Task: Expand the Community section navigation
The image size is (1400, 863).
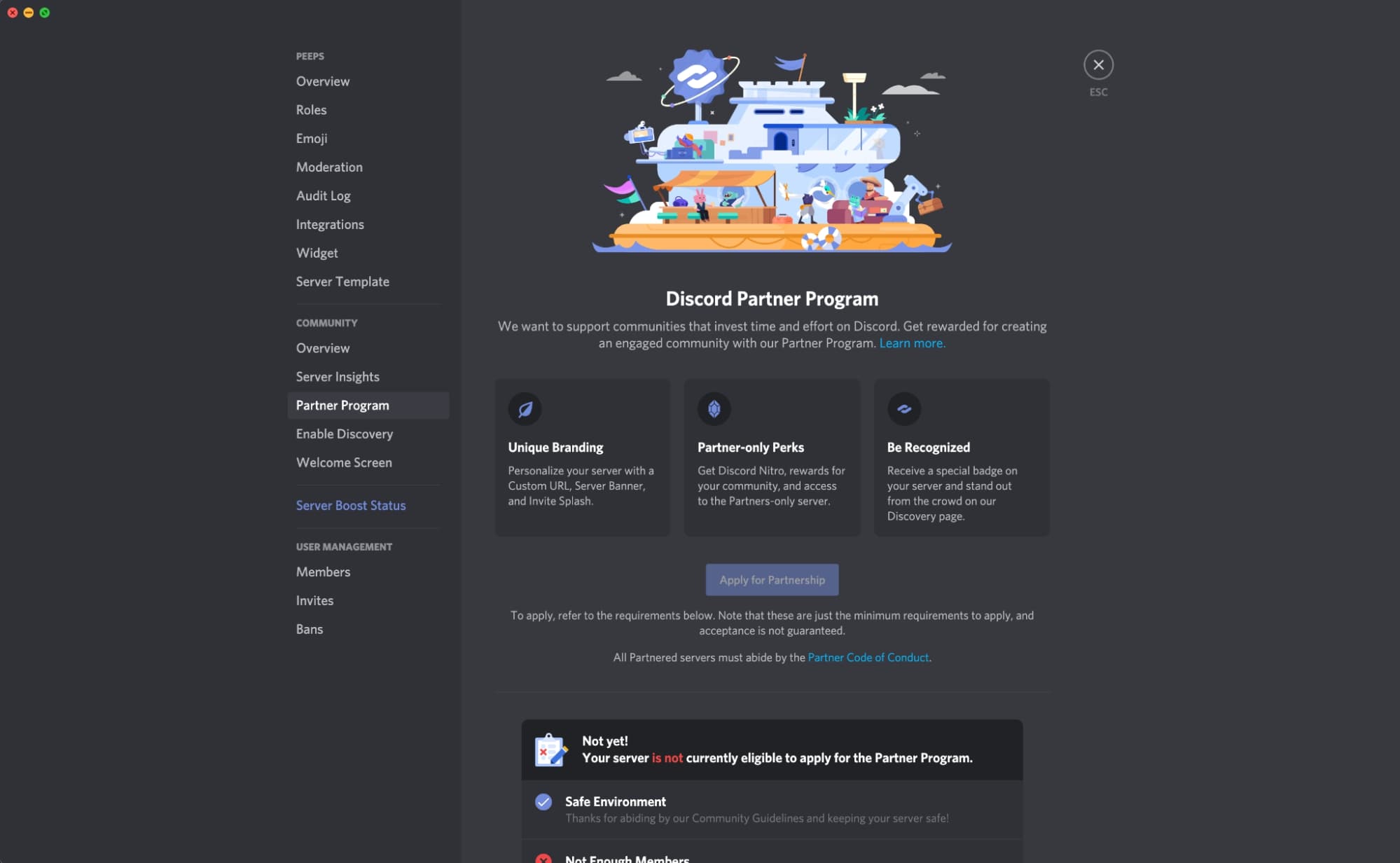Action: click(x=326, y=322)
